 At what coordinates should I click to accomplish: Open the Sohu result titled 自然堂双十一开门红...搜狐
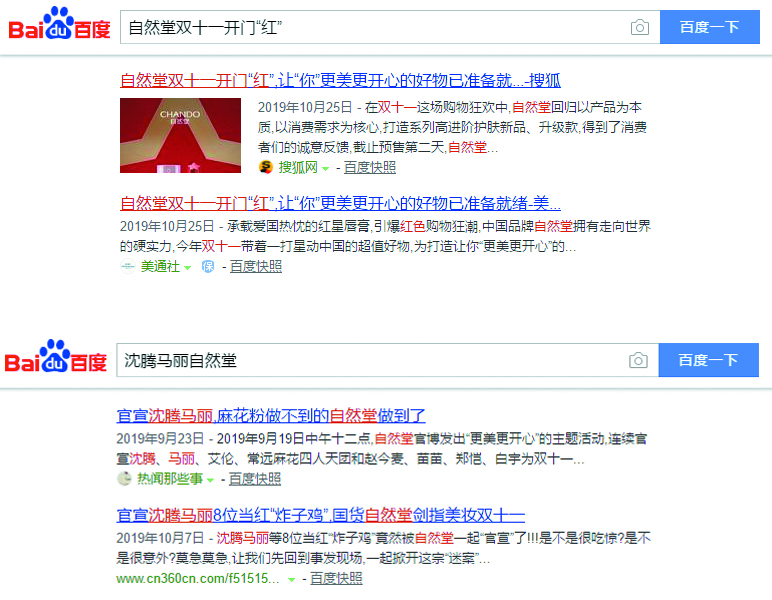(340, 80)
